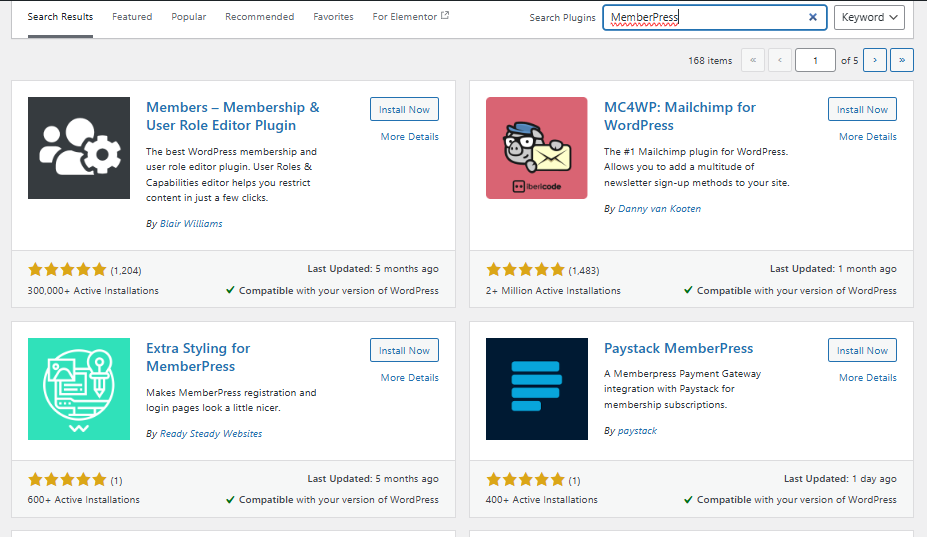Image resolution: width=927 pixels, height=537 pixels.
Task: Click Paystack MemberPress five-star rating
Action: [x=525, y=480]
